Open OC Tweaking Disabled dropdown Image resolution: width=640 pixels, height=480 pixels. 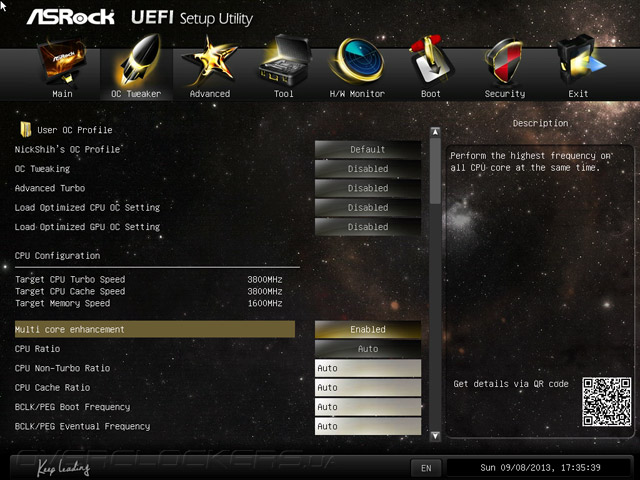click(368, 169)
